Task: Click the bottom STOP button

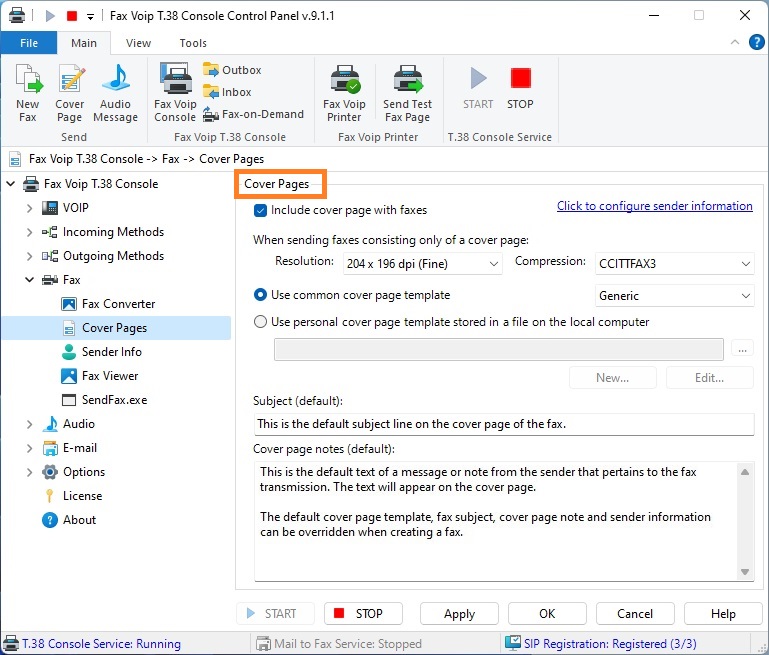Action: tap(363, 613)
